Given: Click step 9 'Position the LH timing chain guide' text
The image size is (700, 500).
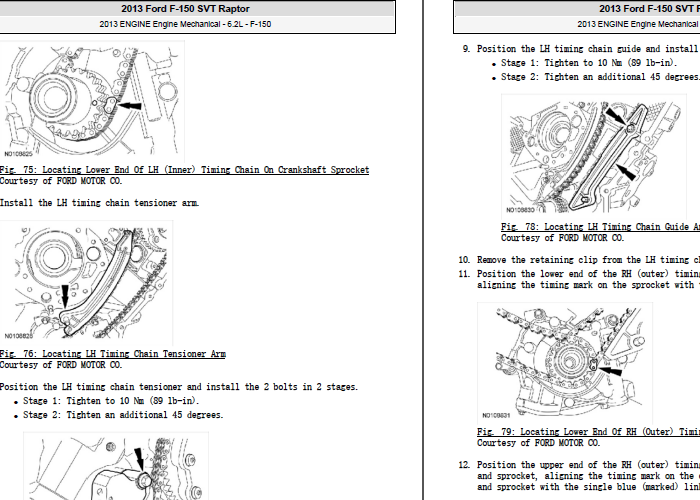Looking at the screenshot, I should pos(588,49).
